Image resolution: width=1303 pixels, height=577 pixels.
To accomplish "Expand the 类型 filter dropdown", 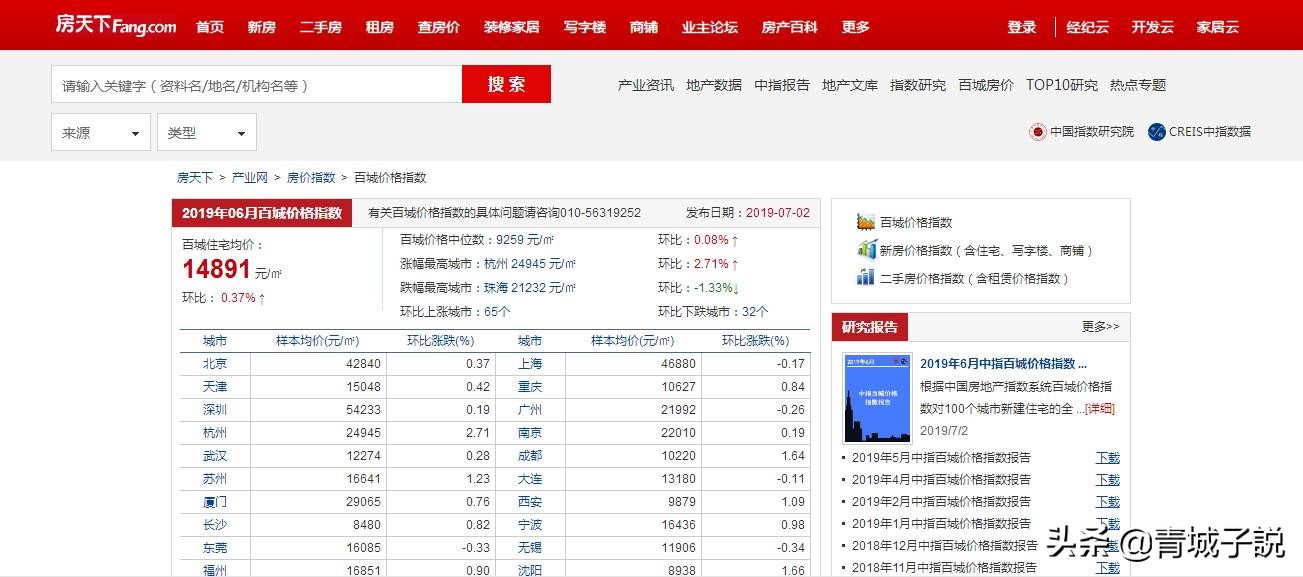I will 206,131.
